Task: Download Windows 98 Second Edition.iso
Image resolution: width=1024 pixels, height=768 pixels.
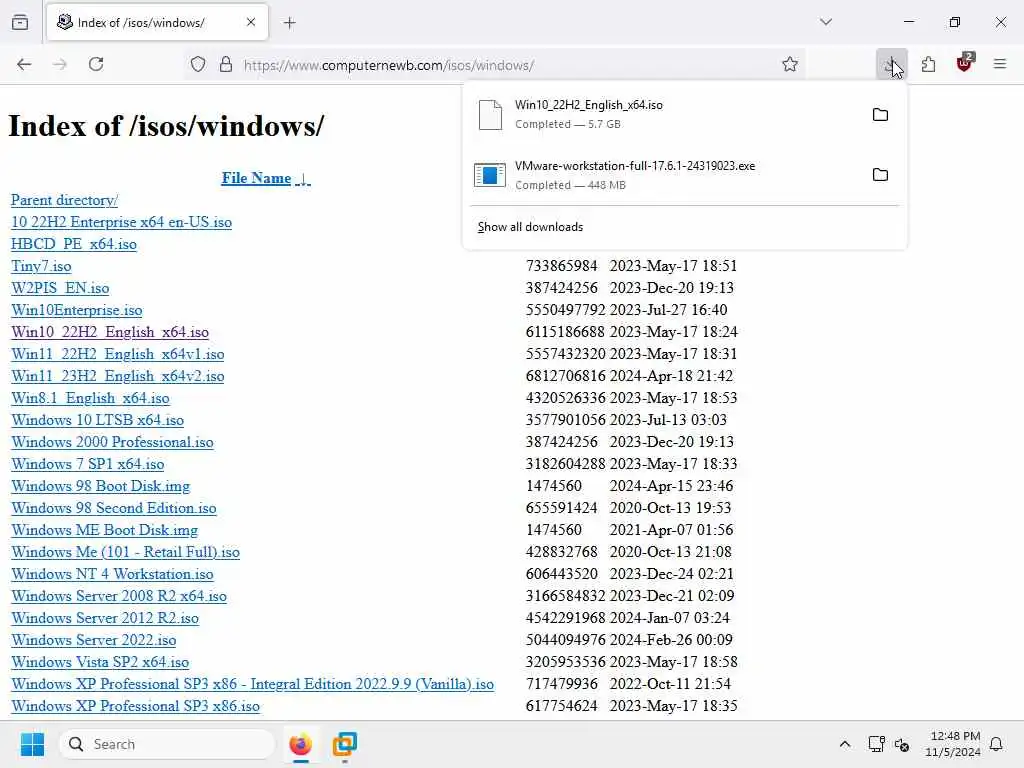Action: point(114,508)
